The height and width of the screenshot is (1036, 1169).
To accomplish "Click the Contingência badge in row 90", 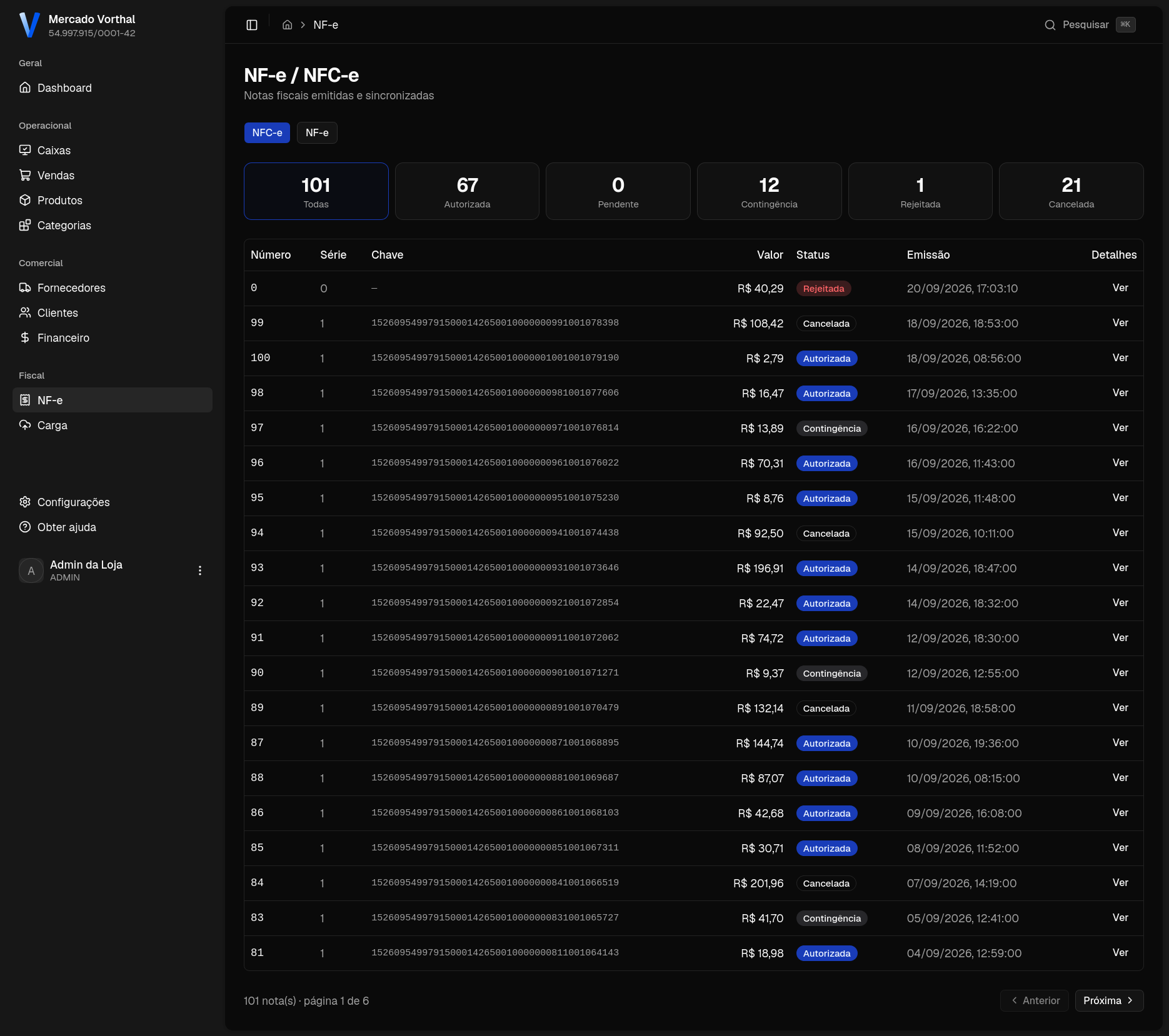I will click(831, 674).
